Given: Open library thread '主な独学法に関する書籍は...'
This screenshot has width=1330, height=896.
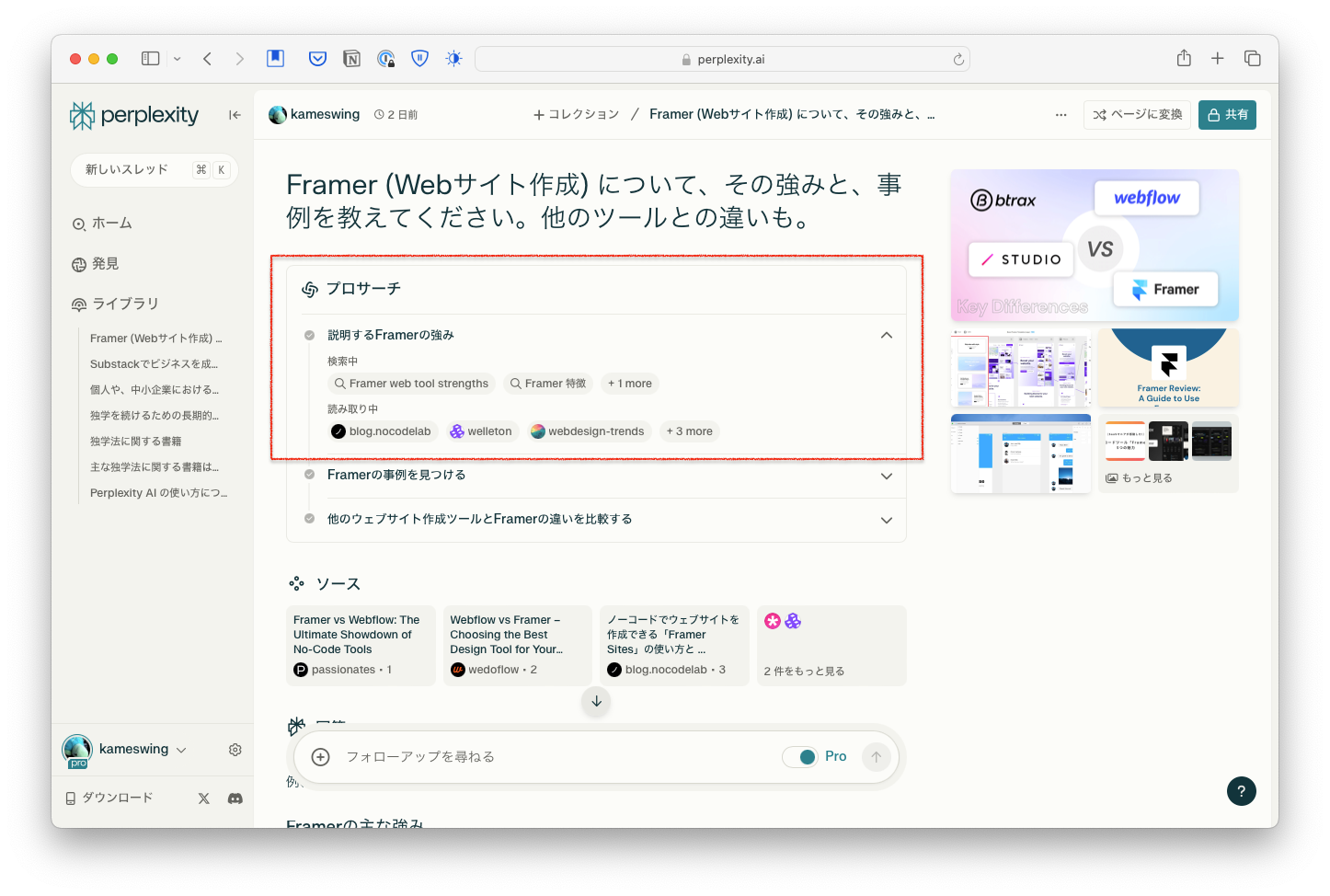Looking at the screenshot, I should (x=155, y=467).
